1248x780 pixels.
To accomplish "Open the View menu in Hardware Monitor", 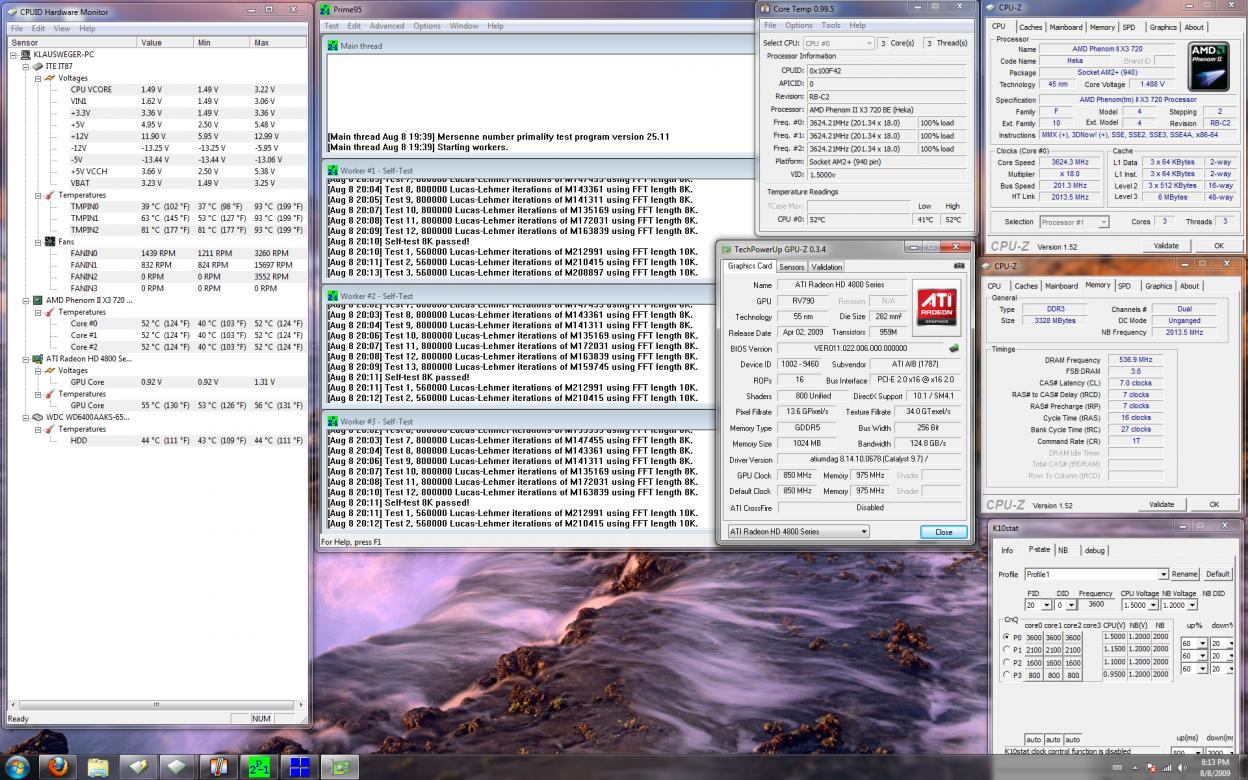I will (61, 28).
